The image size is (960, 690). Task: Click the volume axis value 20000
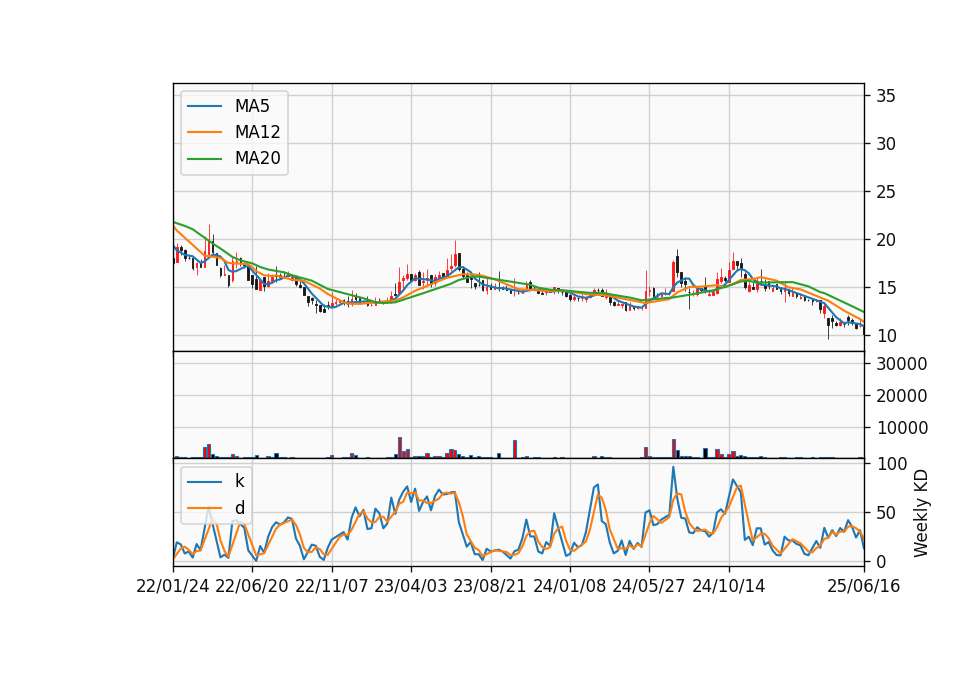coord(902,396)
